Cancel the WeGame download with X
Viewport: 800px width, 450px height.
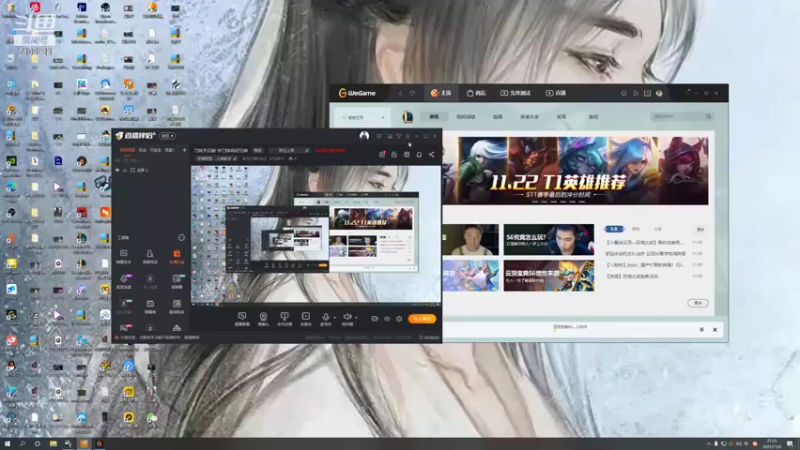point(715,330)
